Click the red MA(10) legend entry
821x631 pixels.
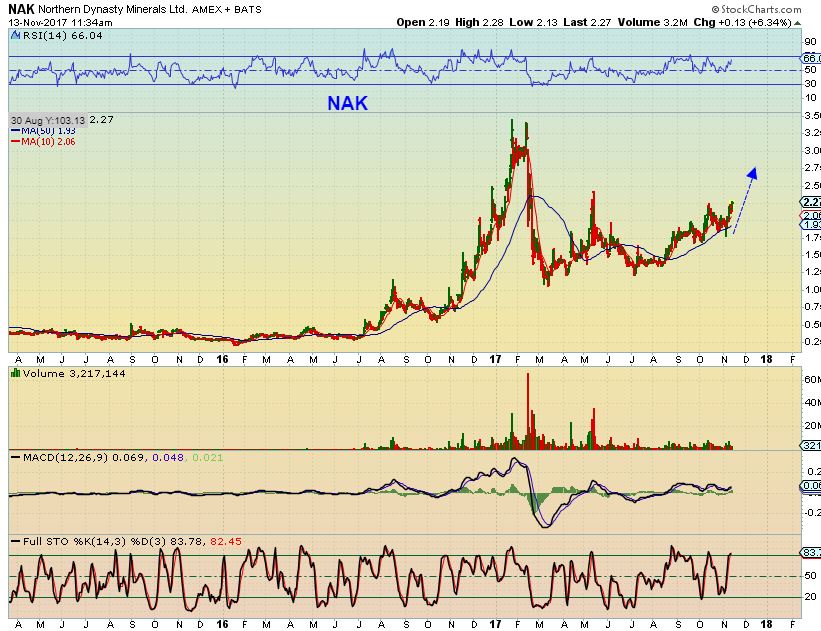[x=43, y=142]
